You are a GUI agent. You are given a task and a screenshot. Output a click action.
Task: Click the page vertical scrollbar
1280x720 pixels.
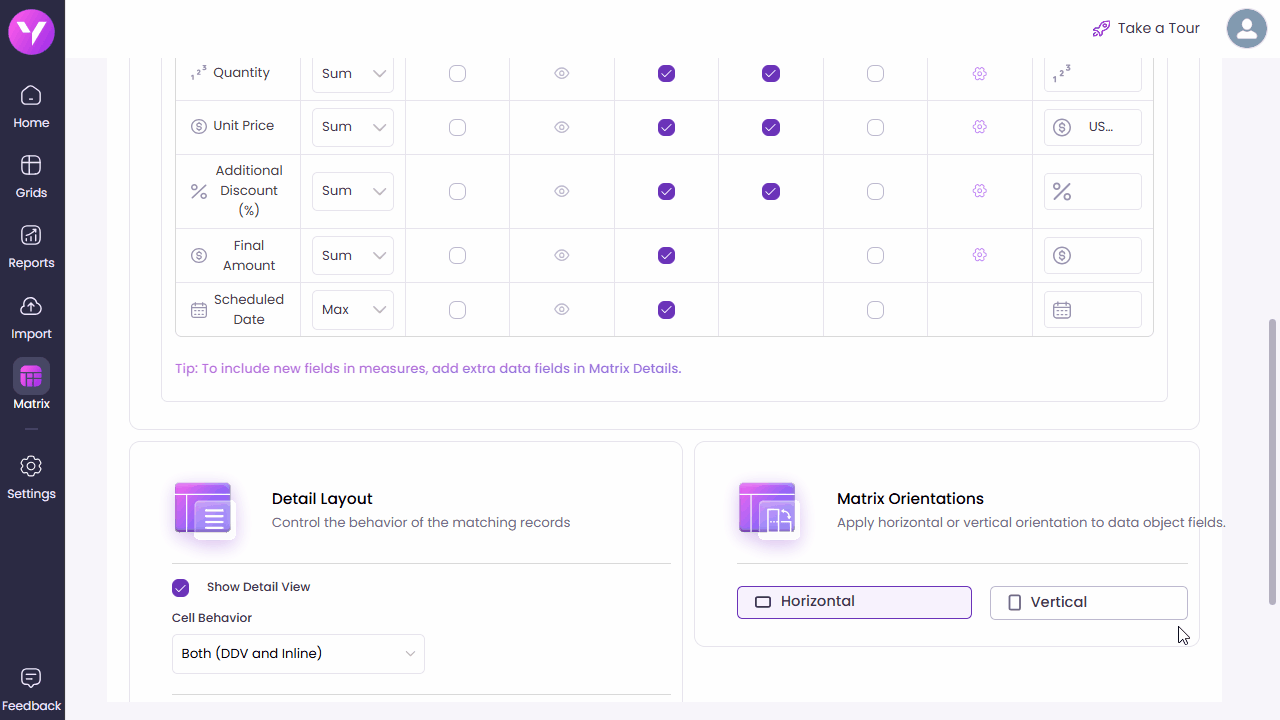(1272, 460)
